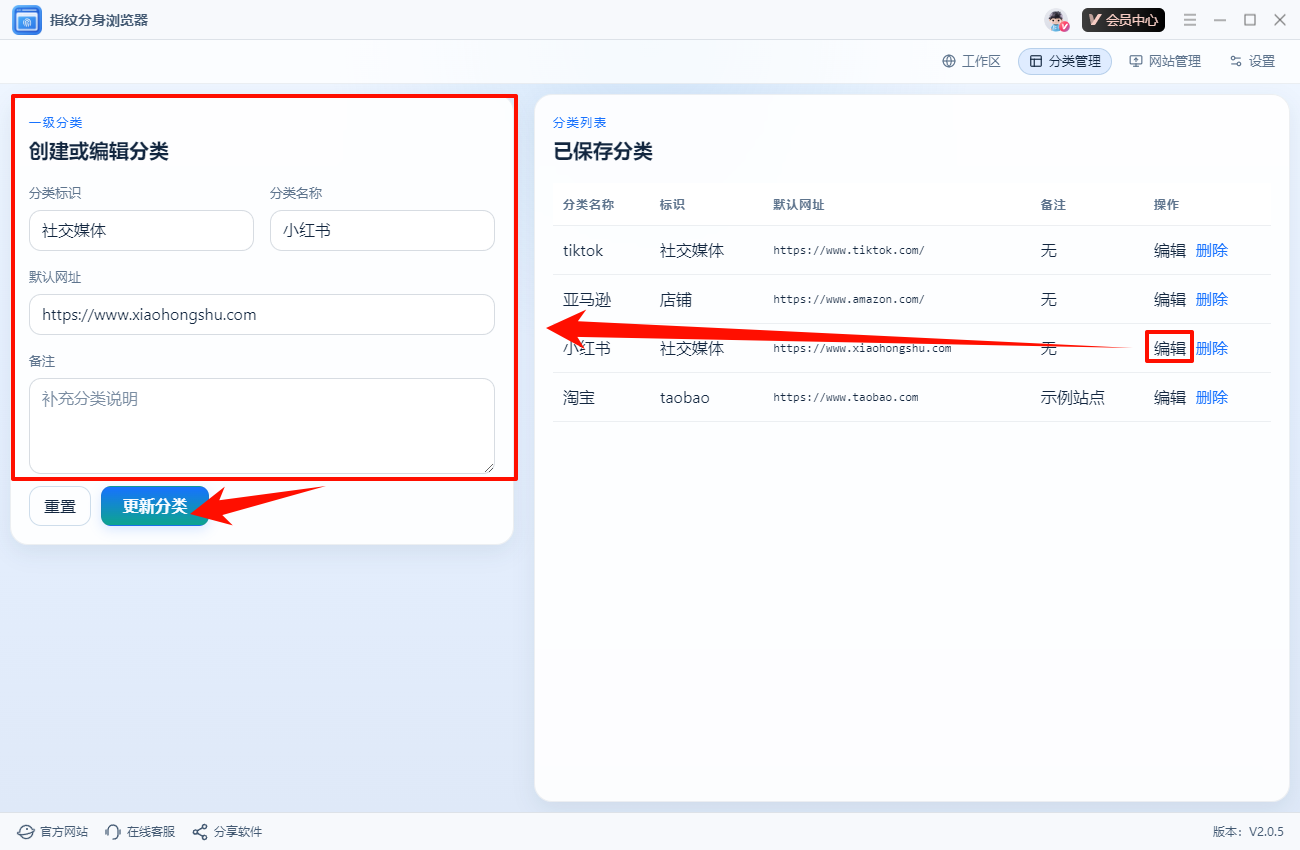The width and height of the screenshot is (1300, 850).
Task: Edit the 小红书 category row
Action: point(1170,348)
